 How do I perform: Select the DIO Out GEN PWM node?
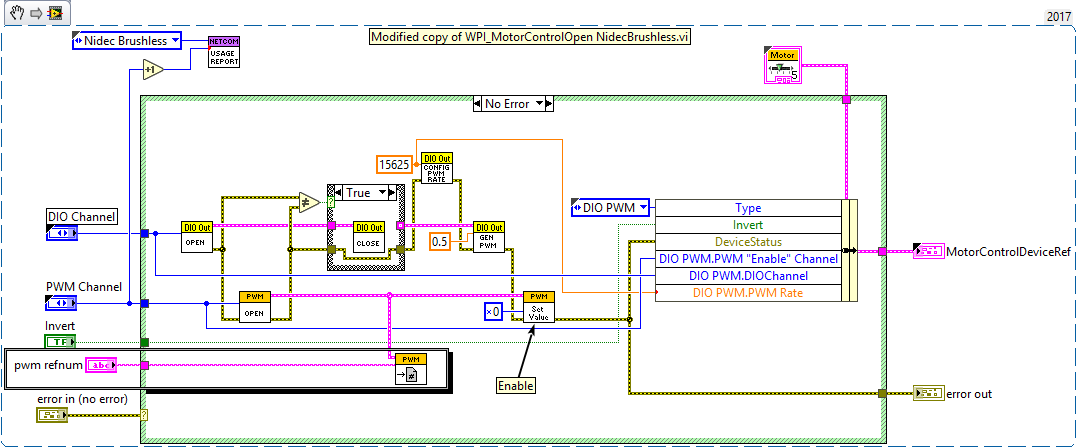[x=488, y=237]
